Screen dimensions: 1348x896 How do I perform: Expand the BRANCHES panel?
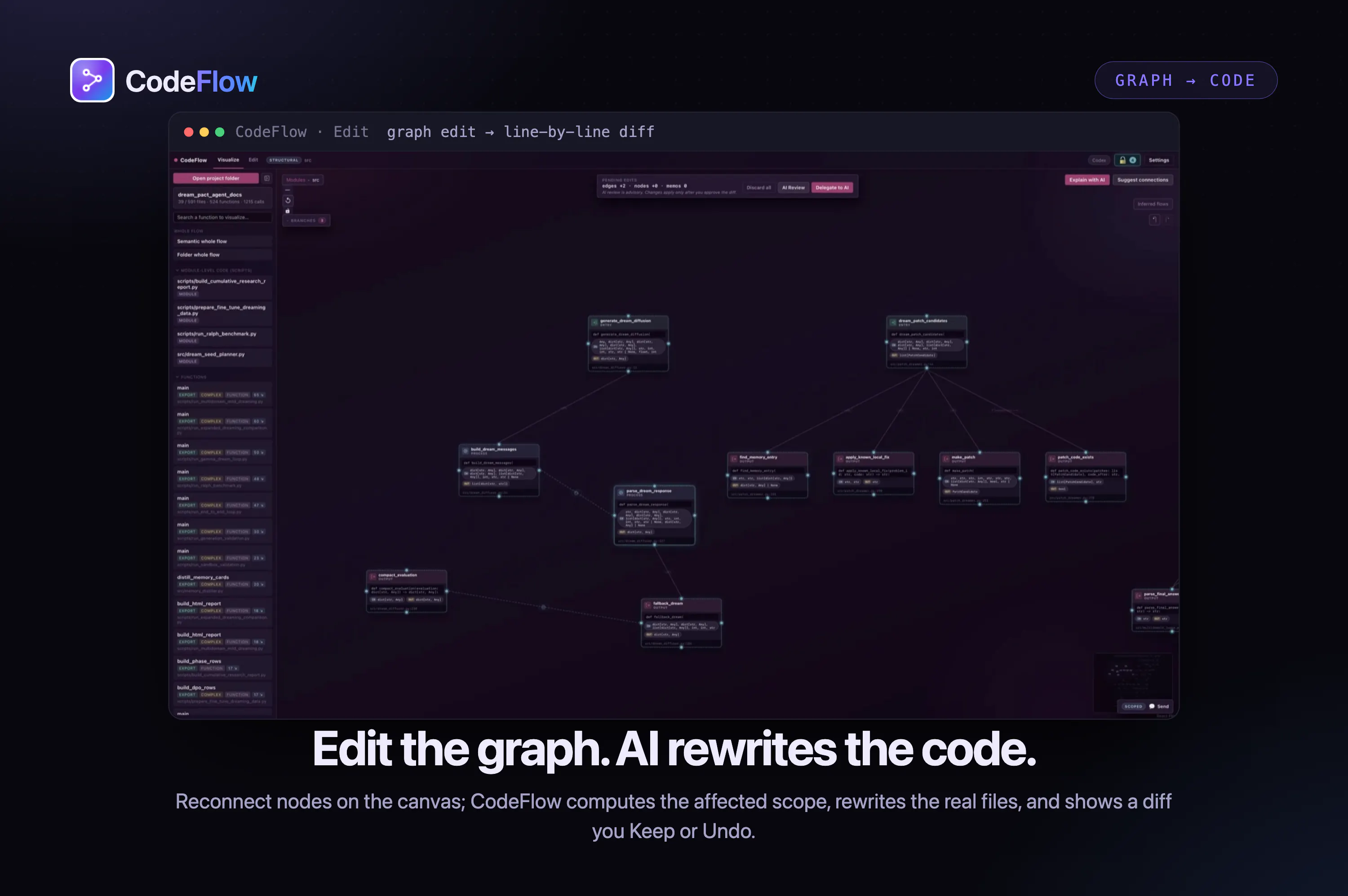coord(306,221)
